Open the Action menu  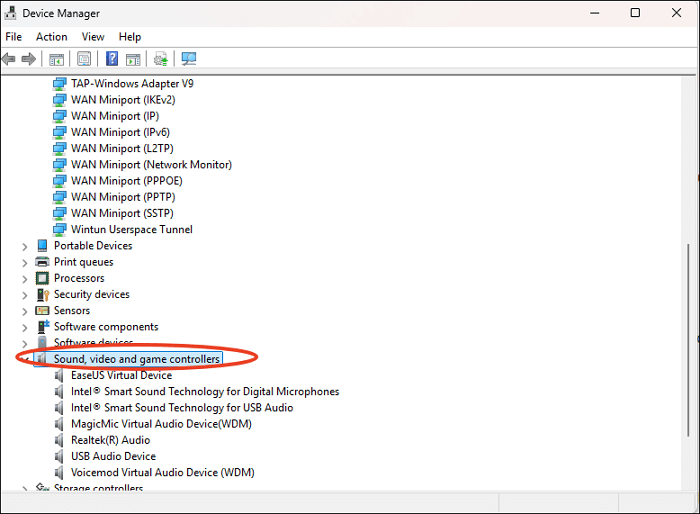click(52, 37)
